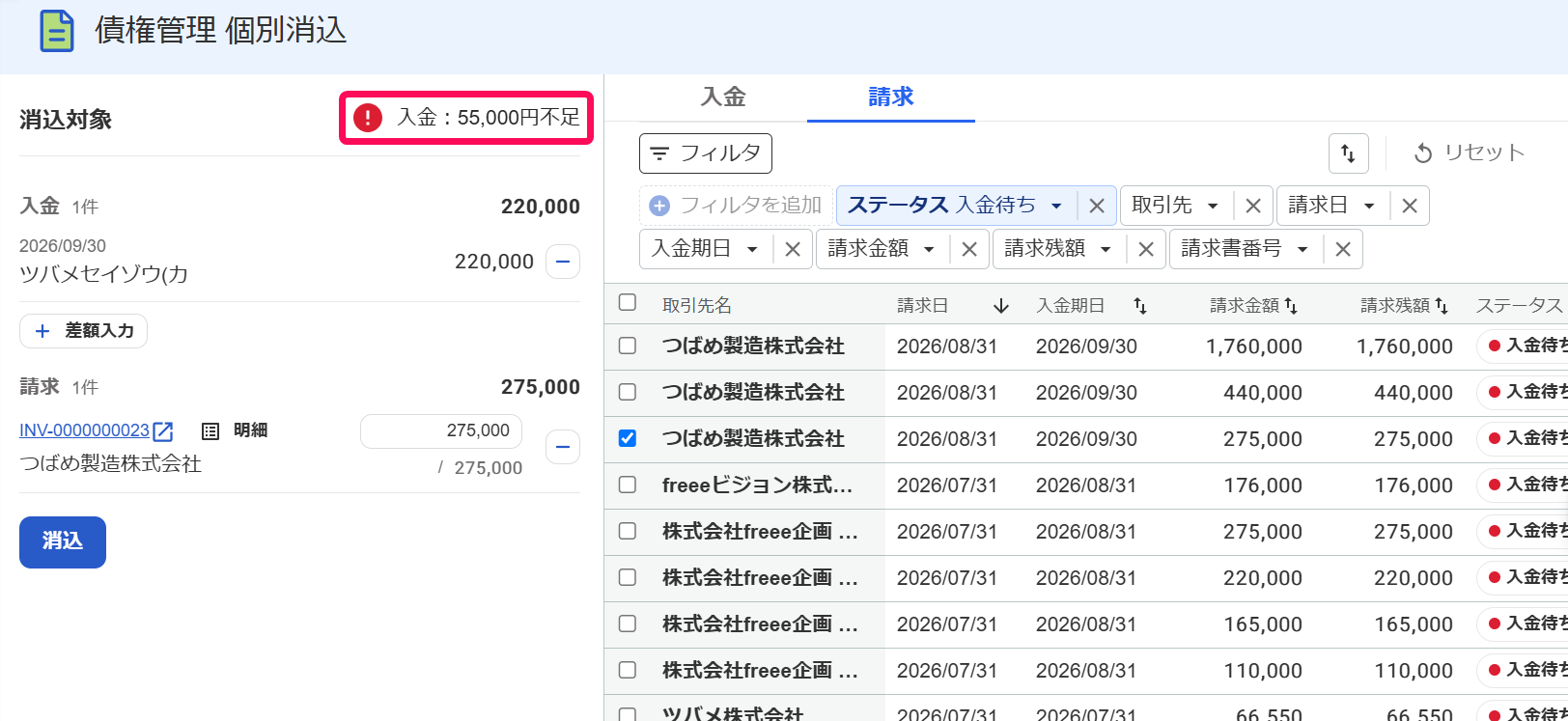Screen dimensions: 1568x721
Task: Remove the 請求残額 filter chip
Action: pos(1146,249)
